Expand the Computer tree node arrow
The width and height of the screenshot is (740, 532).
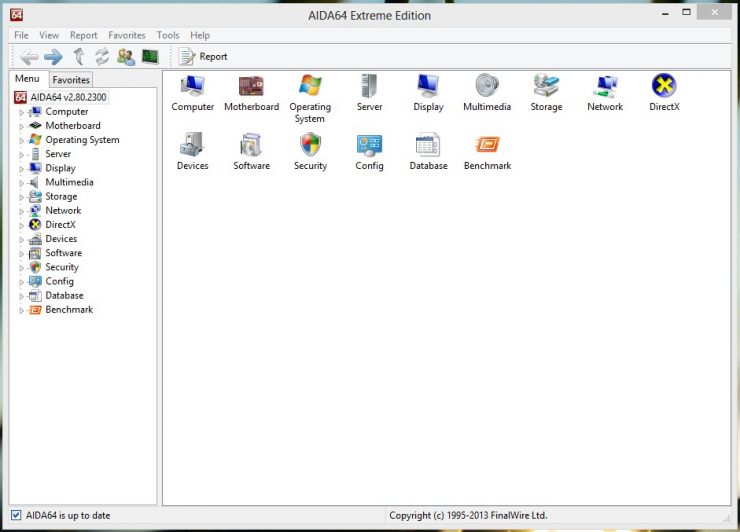(21, 112)
